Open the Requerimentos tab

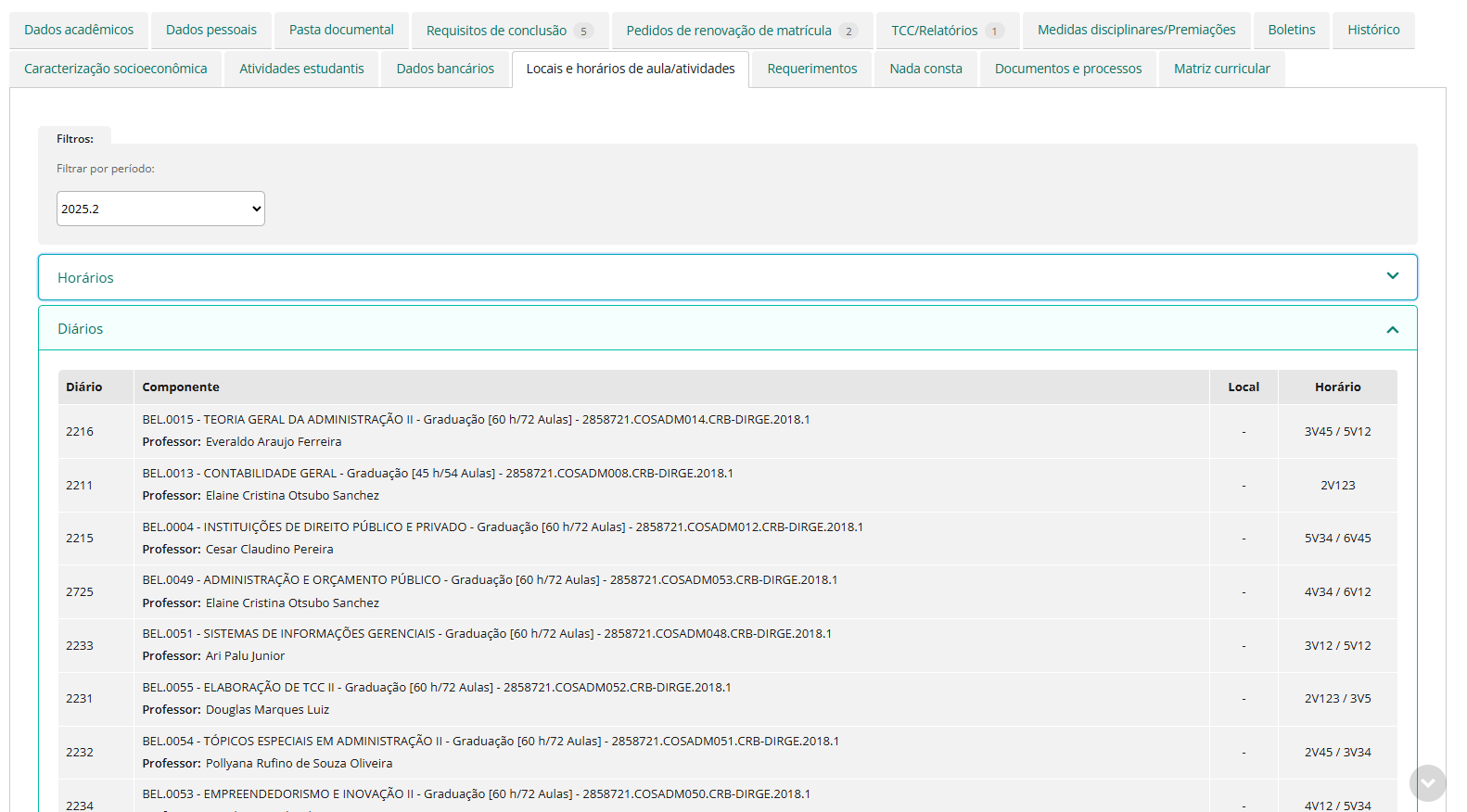(812, 70)
